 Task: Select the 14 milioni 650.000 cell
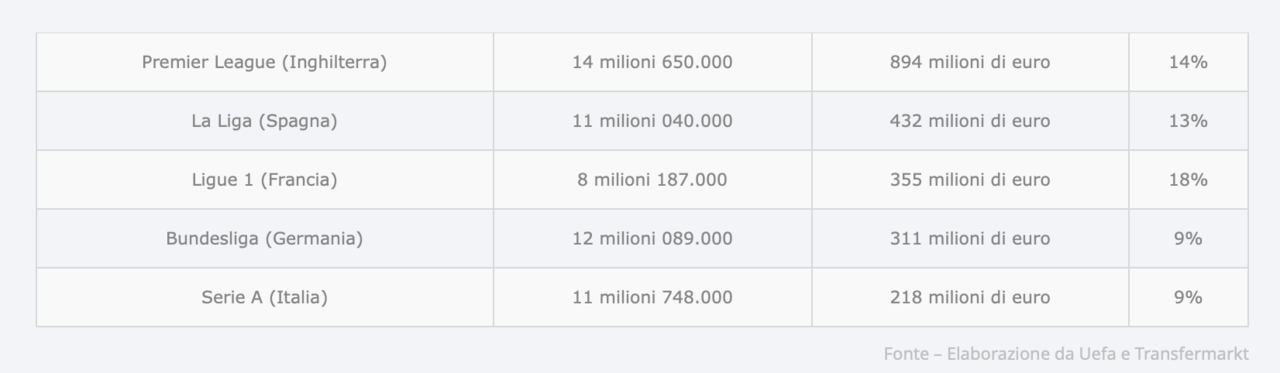pyautogui.click(x=652, y=62)
